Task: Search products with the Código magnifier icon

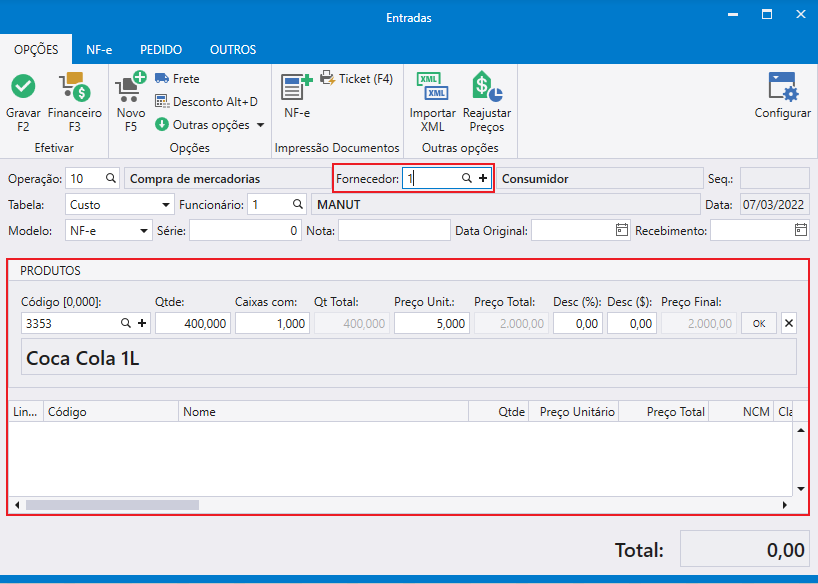Action: coord(126,324)
